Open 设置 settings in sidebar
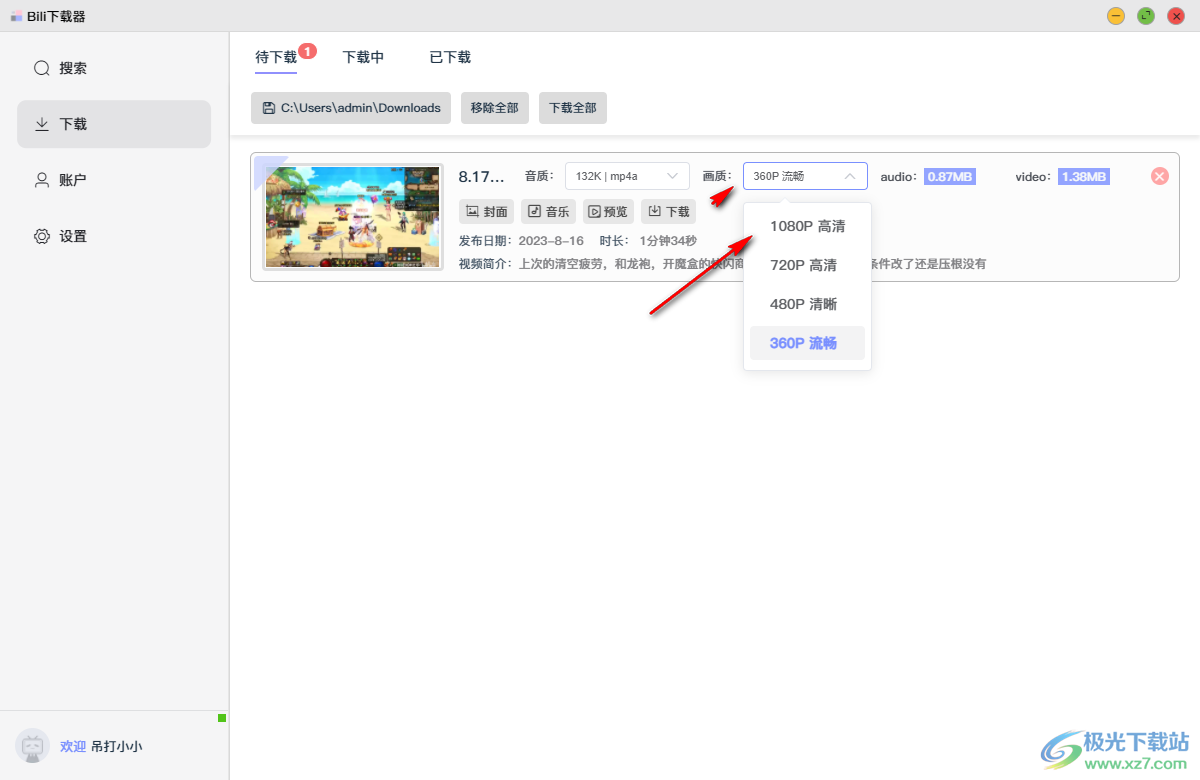1200x780 pixels. coord(114,236)
